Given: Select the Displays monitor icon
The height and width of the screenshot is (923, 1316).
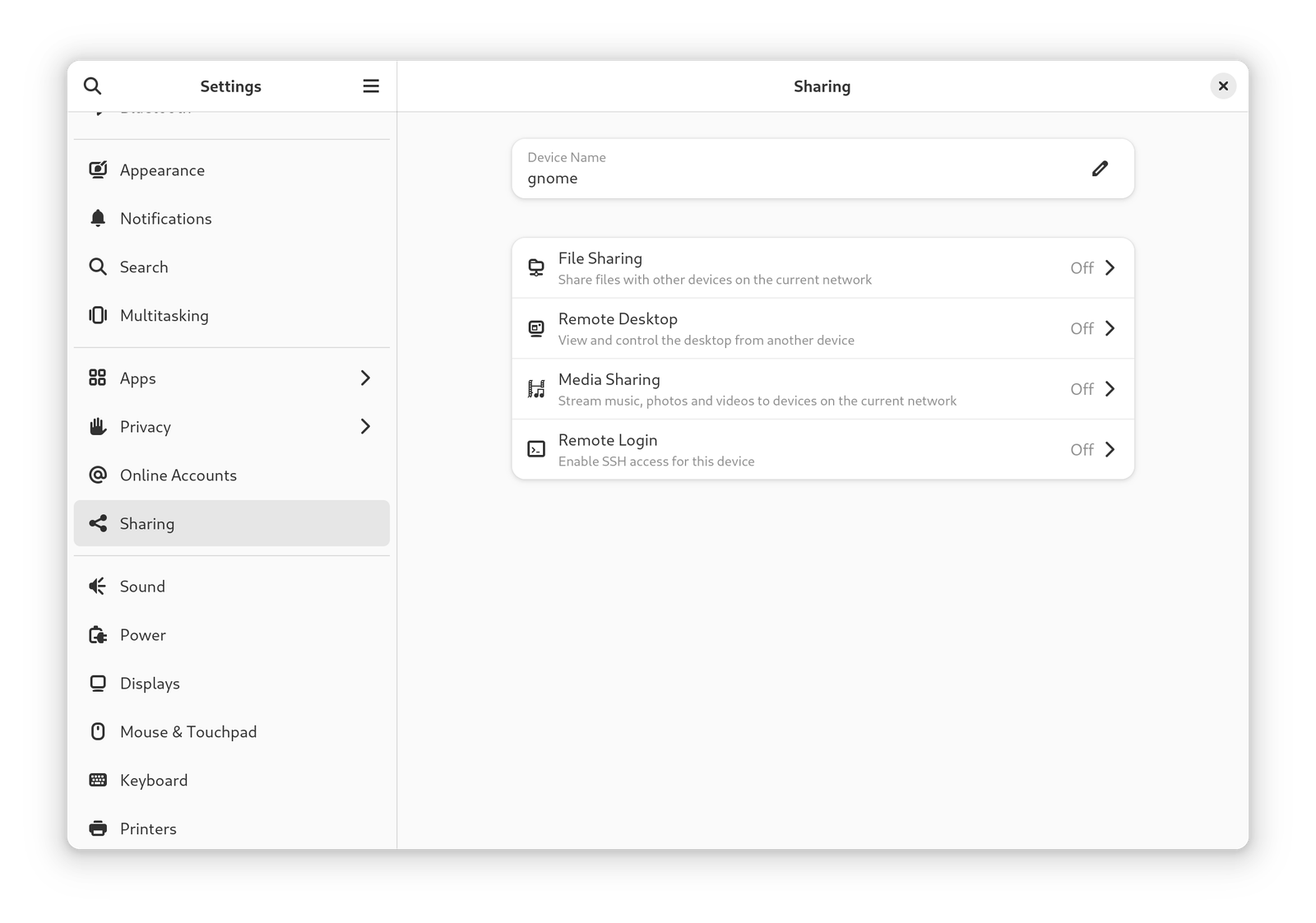Looking at the screenshot, I should [97, 683].
